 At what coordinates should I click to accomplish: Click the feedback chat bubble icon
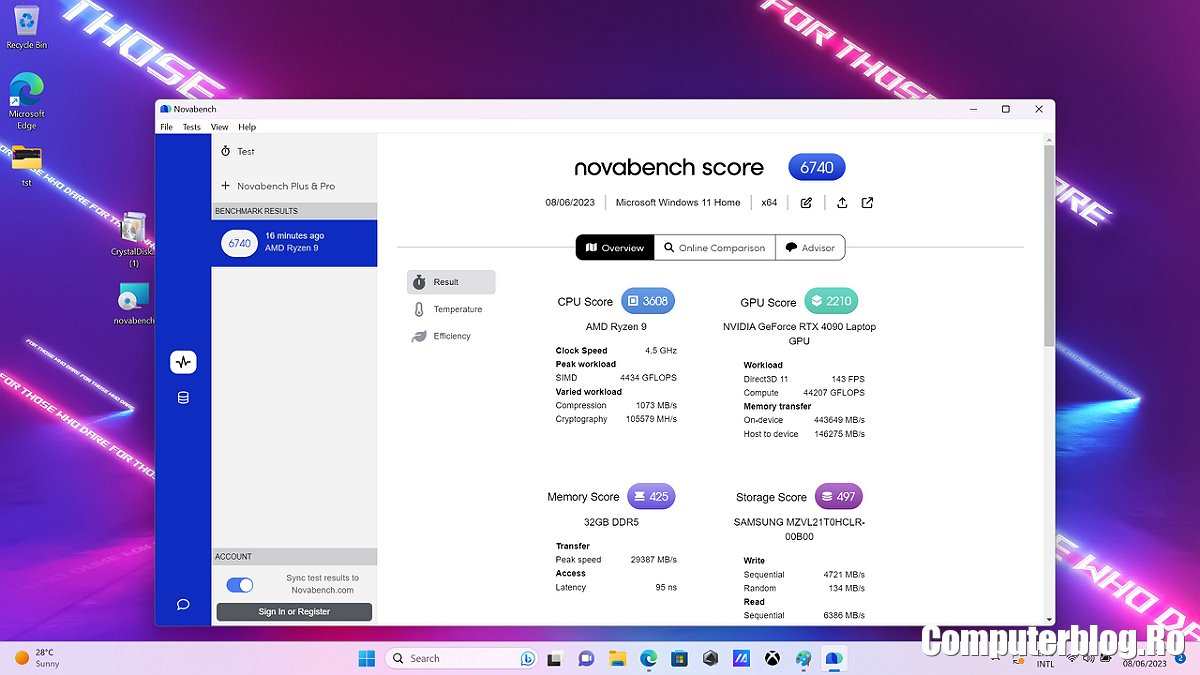[x=183, y=604]
